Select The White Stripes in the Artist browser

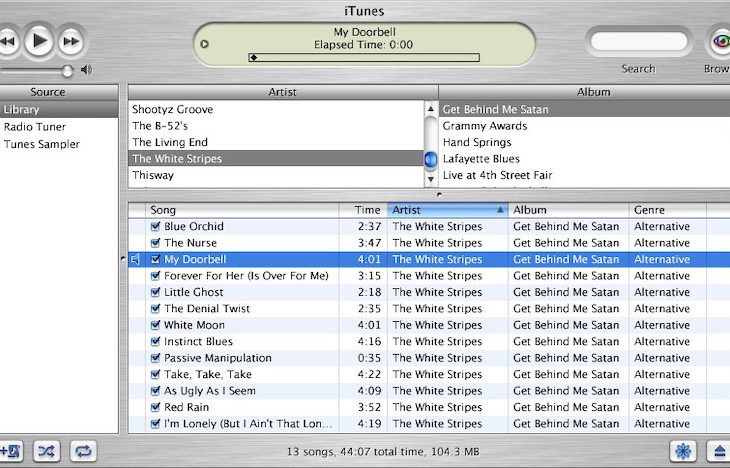pyautogui.click(x=276, y=158)
